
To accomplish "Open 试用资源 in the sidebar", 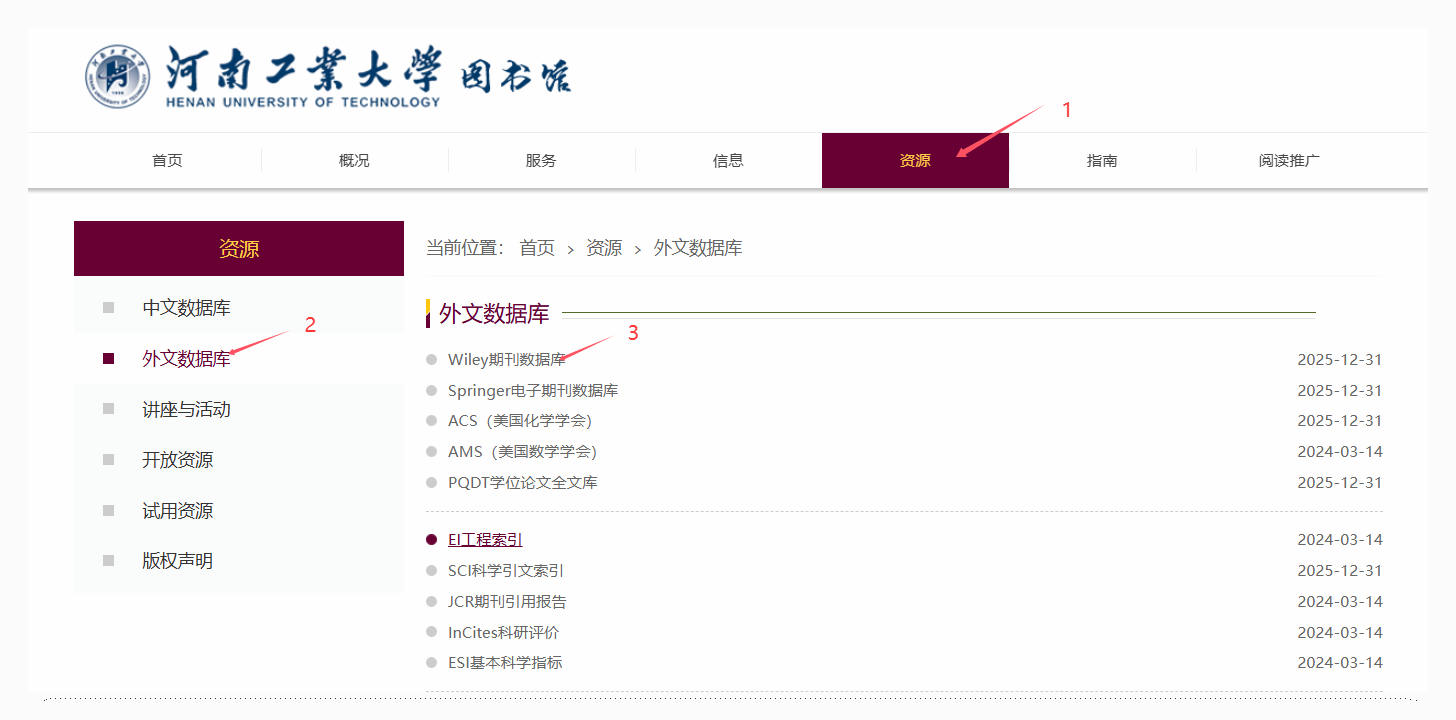I will click(177, 511).
